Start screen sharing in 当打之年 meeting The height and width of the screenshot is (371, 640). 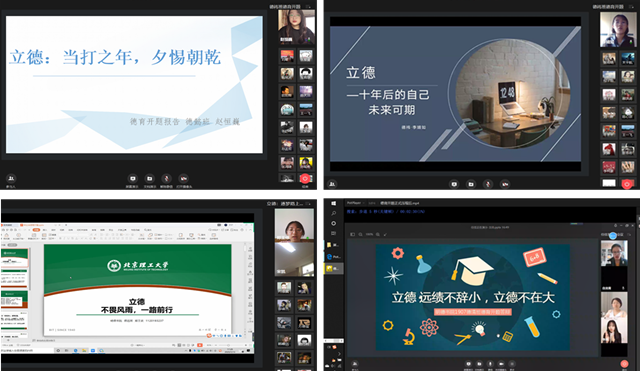coord(133,178)
